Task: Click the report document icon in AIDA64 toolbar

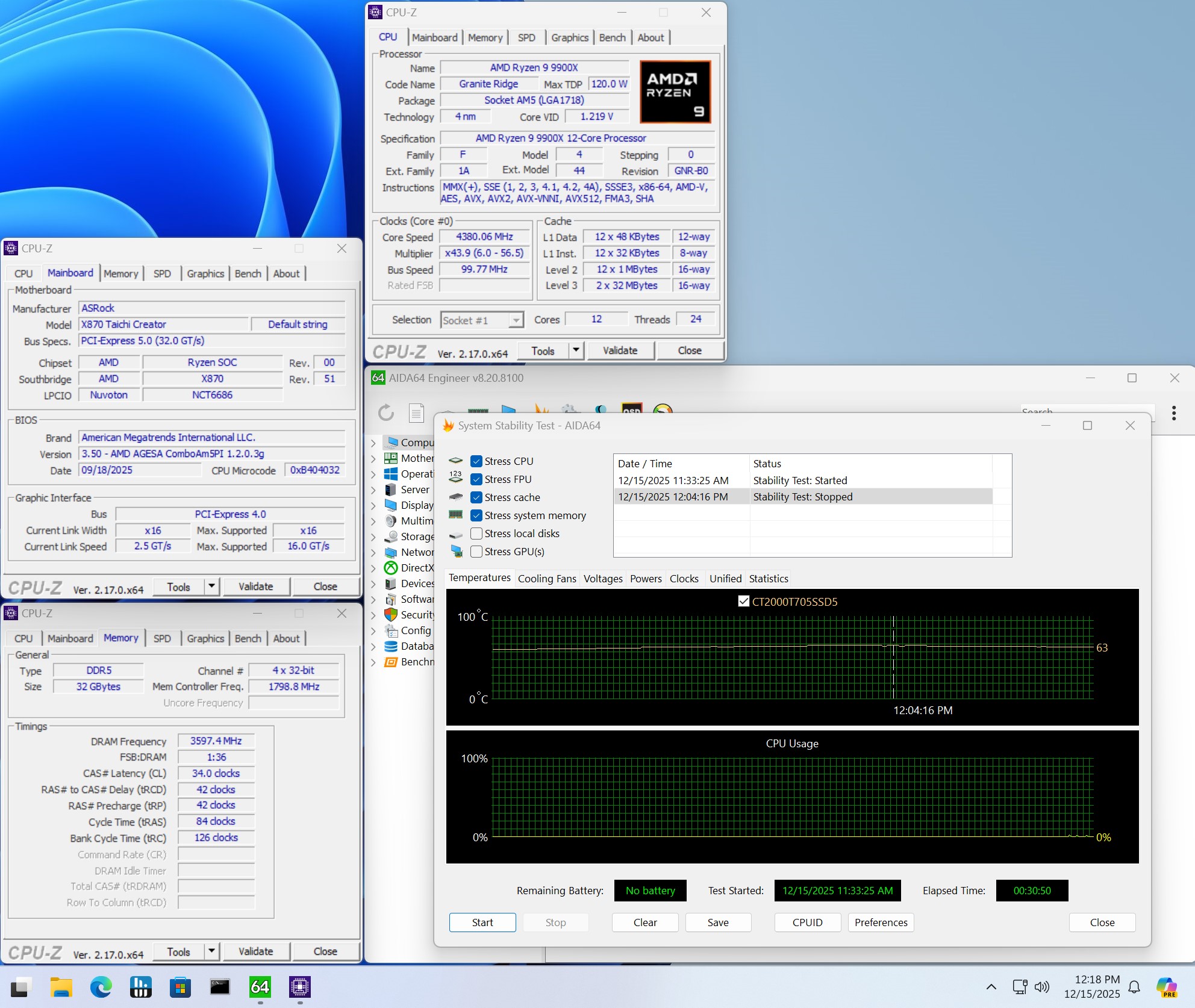Action: [x=416, y=413]
